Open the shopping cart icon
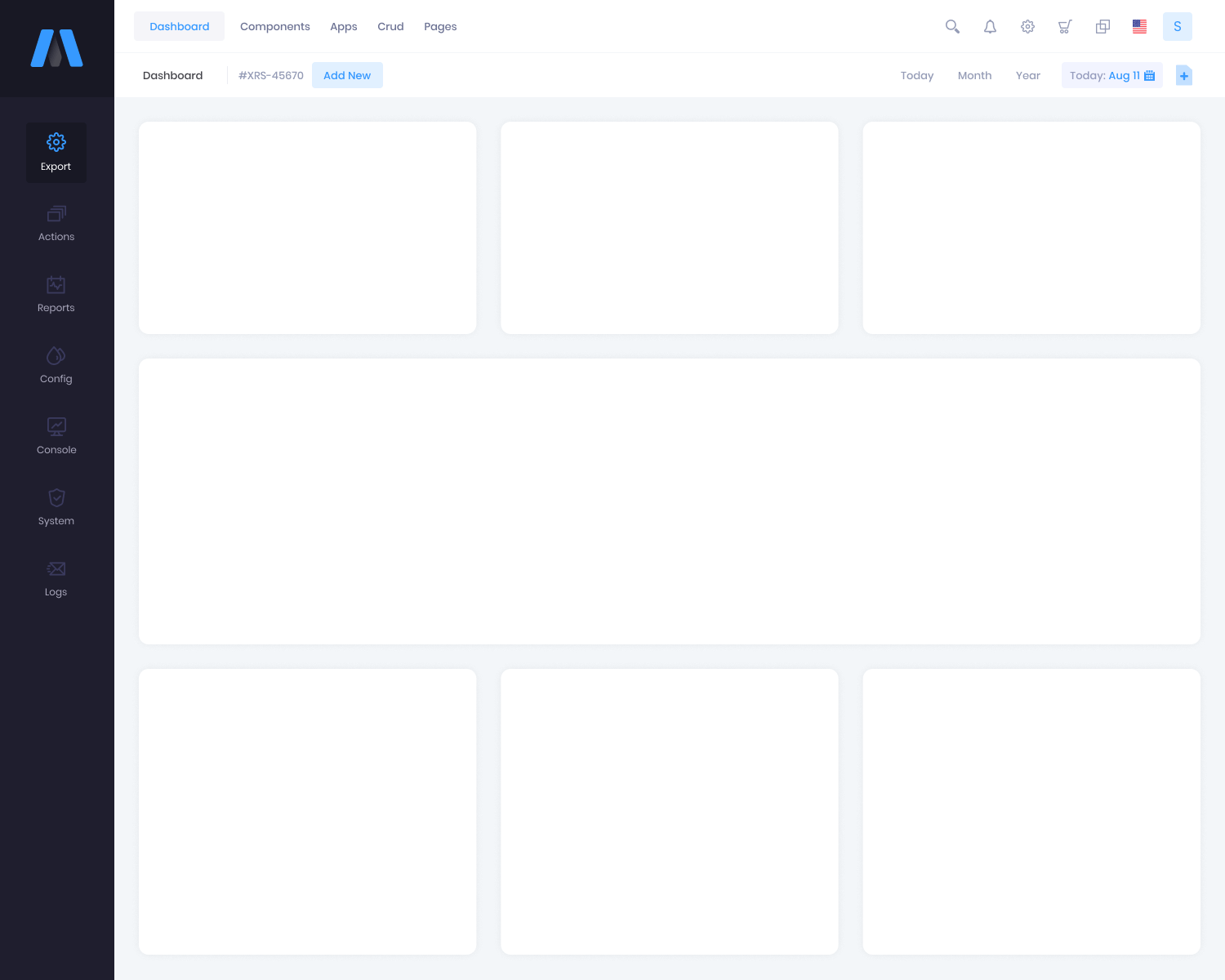 pyautogui.click(x=1065, y=27)
